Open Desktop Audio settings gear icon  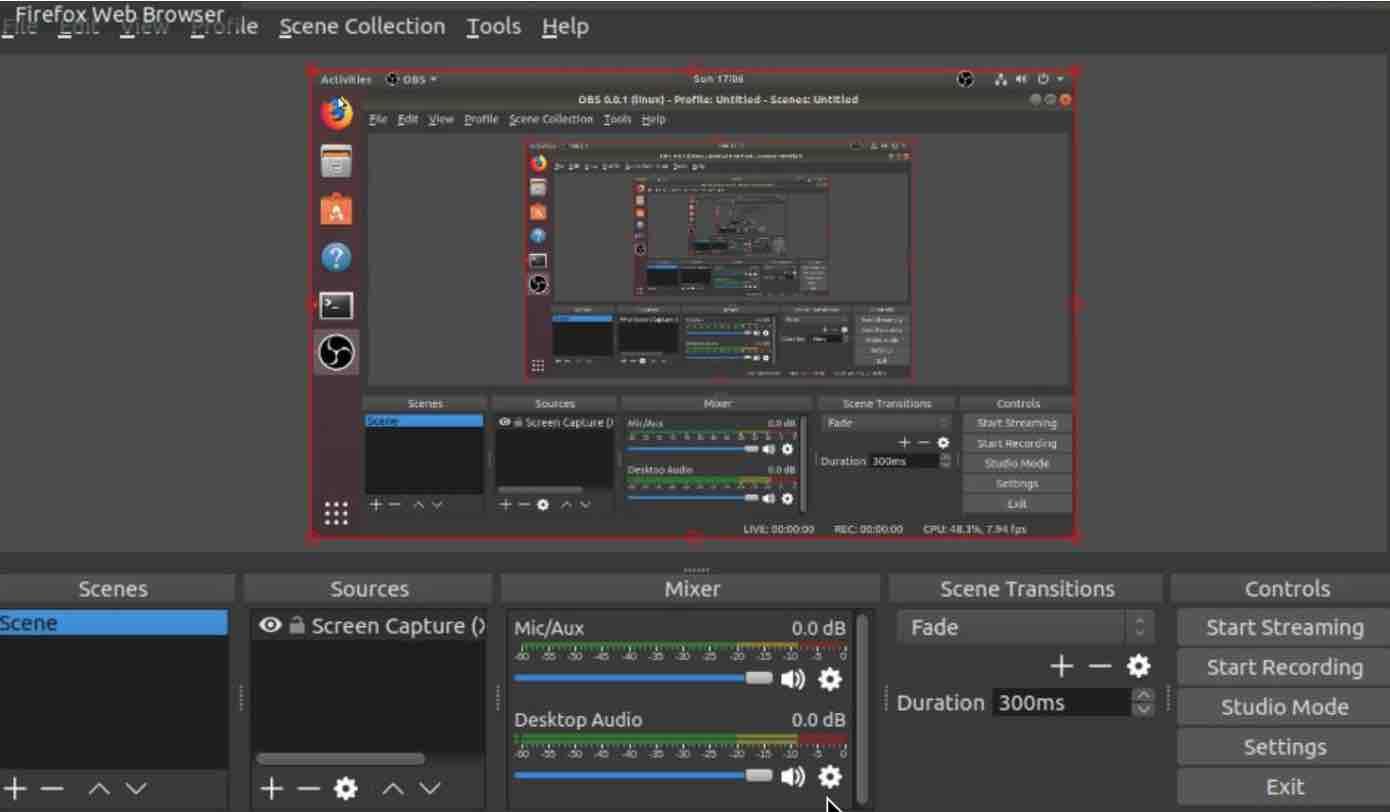pyautogui.click(x=831, y=777)
